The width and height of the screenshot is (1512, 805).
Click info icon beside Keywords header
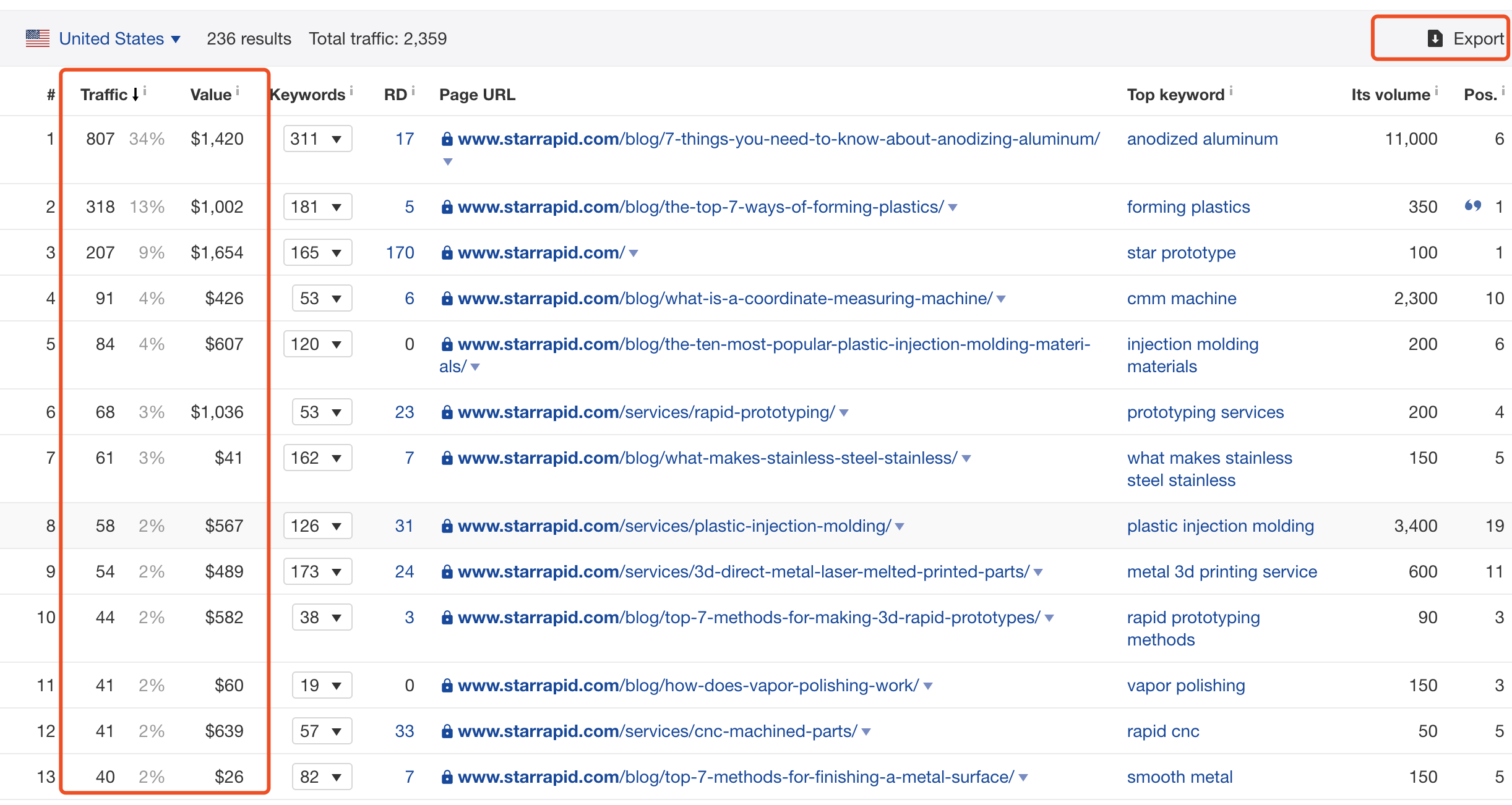coord(351,91)
